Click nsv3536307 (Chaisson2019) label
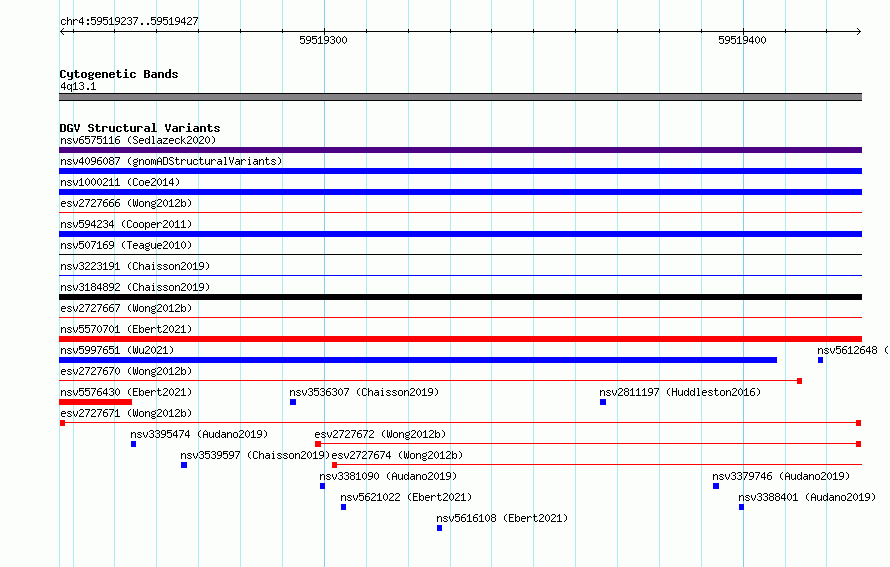Viewport: 890px width, 567px height. (x=364, y=392)
